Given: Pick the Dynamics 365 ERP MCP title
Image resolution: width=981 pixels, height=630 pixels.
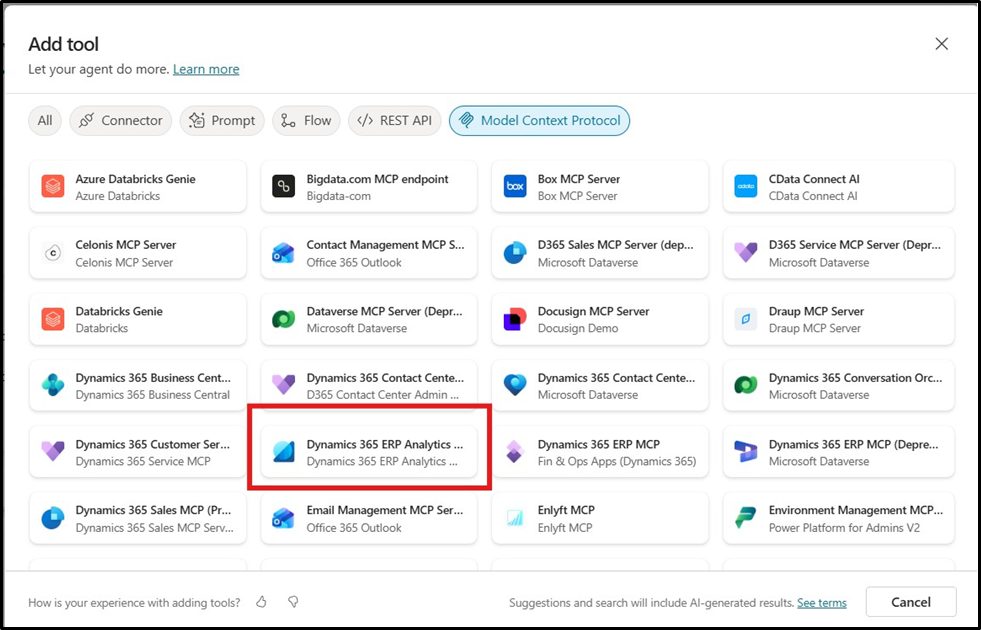Looking at the screenshot, I should [x=599, y=444].
